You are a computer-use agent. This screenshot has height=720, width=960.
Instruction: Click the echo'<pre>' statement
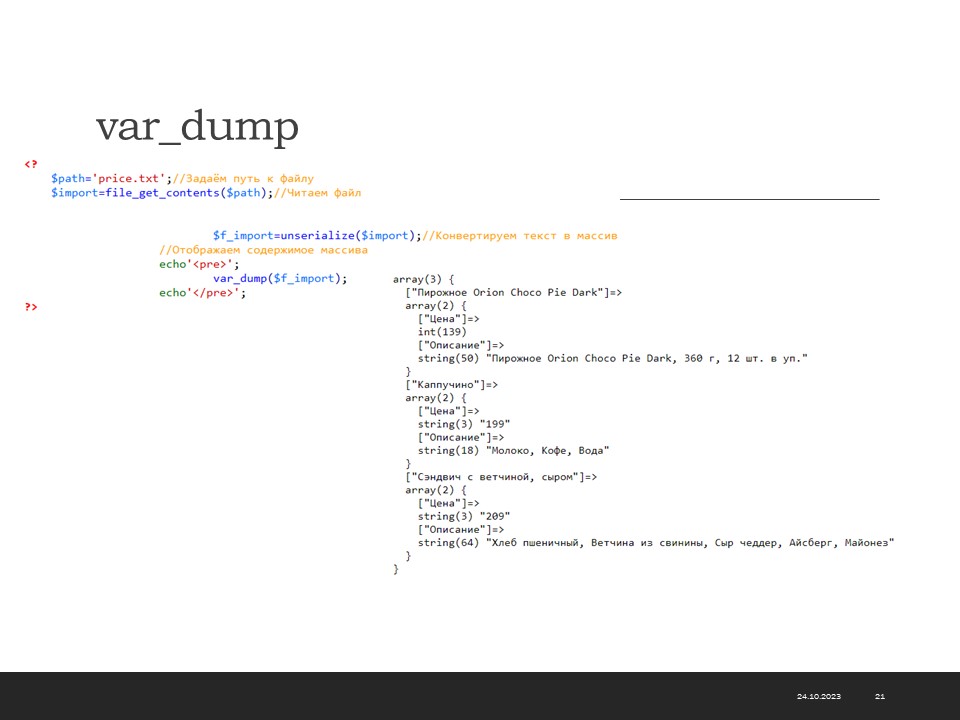pyautogui.click(x=199, y=265)
